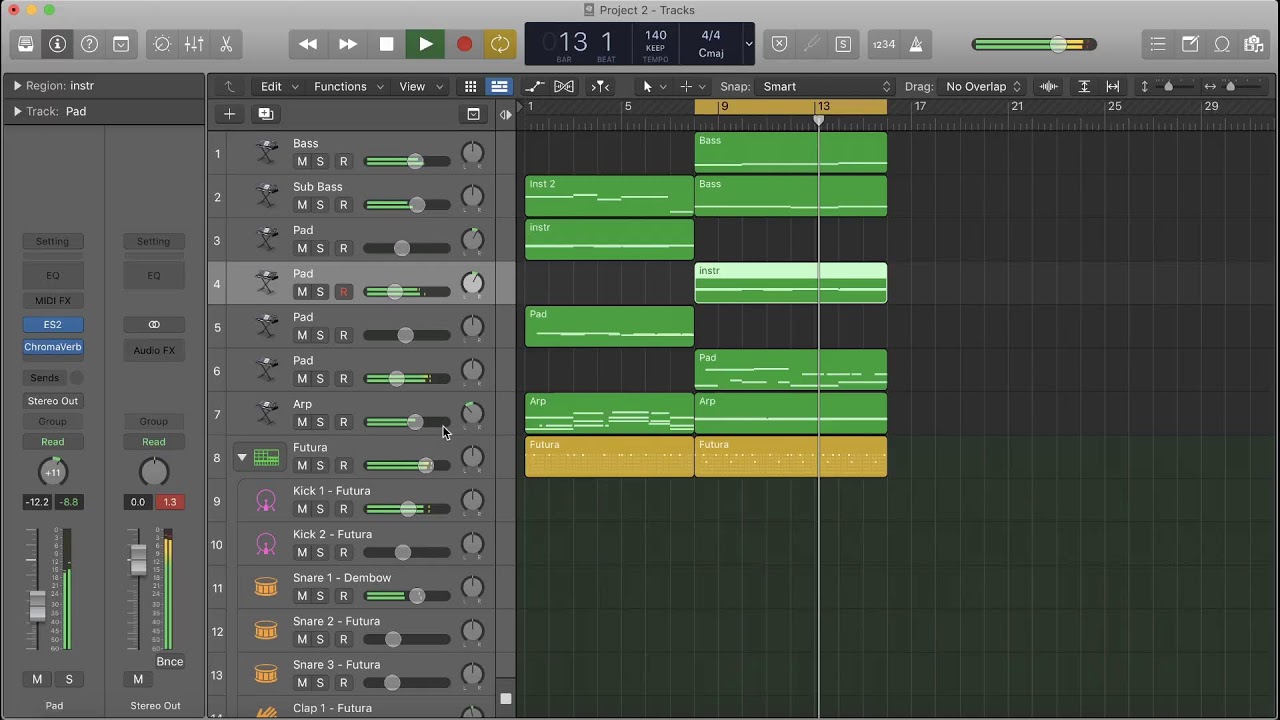Adjust the Pad channel strip volume fader

tap(37, 605)
